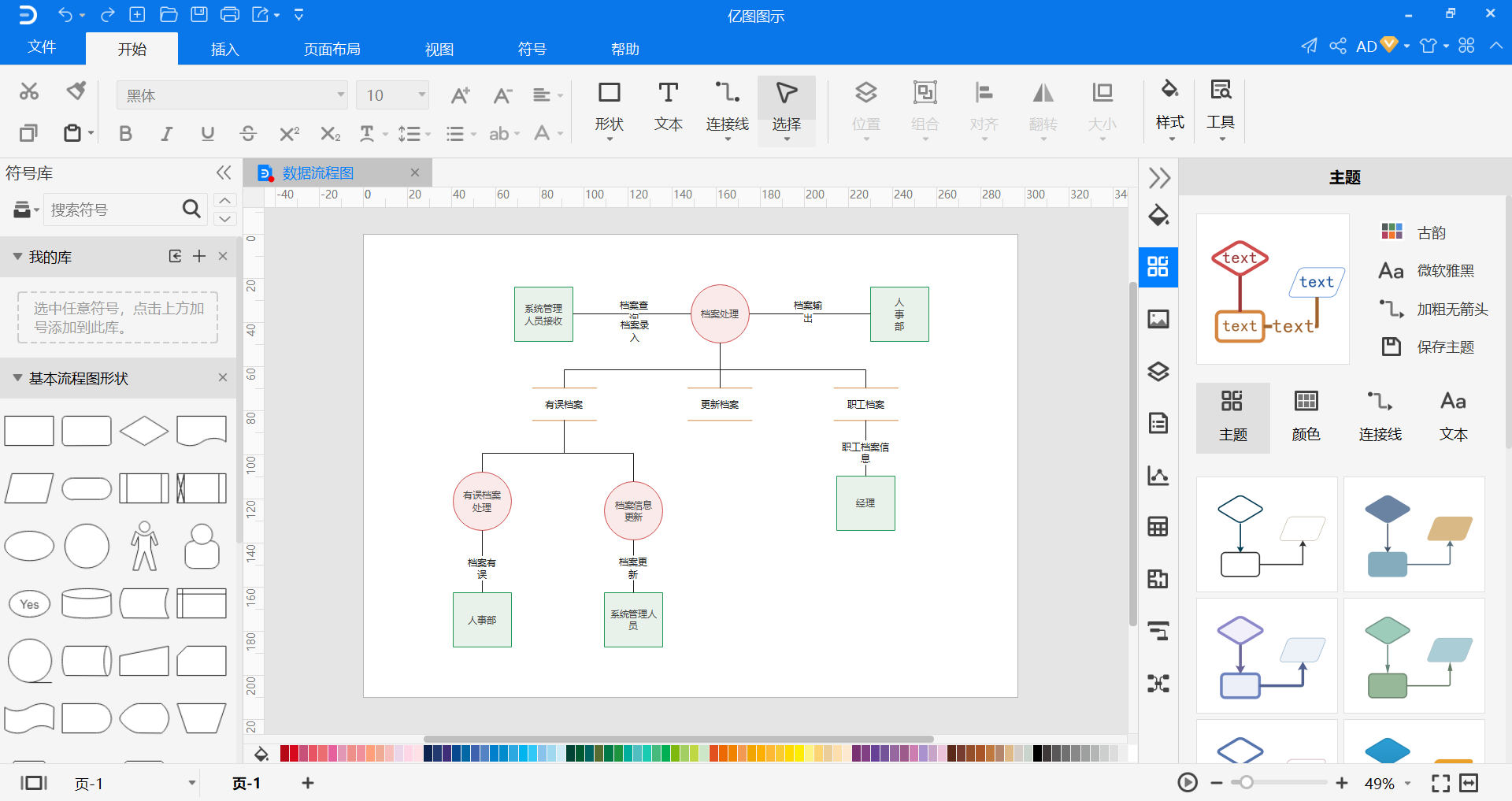Toggle italic text formatting
This screenshot has width=1512, height=801.
coord(166,134)
